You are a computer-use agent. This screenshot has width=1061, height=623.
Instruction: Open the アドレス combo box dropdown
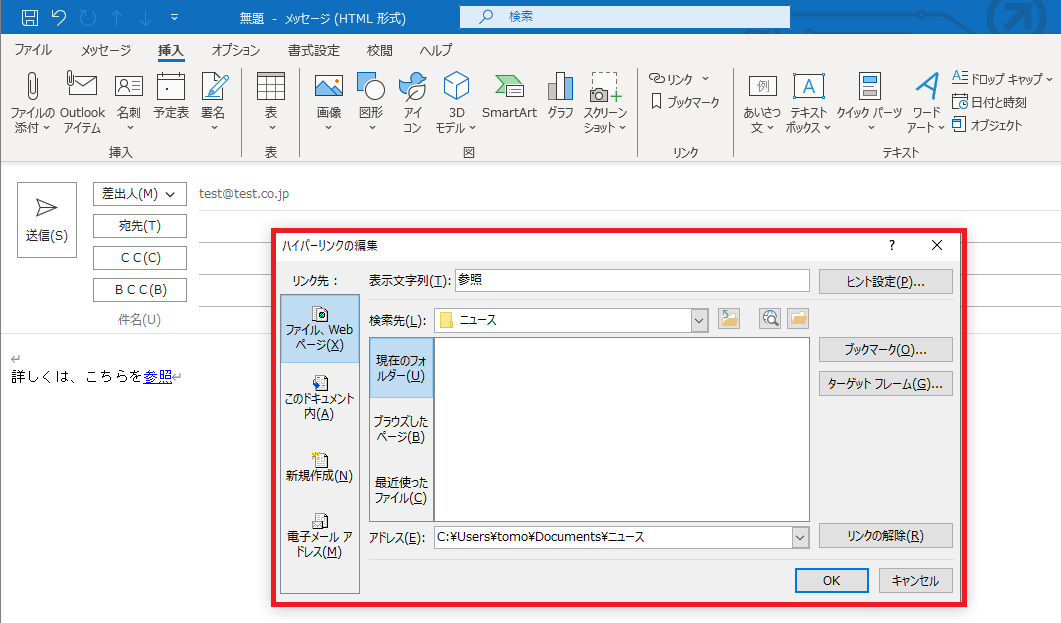pyautogui.click(x=799, y=537)
